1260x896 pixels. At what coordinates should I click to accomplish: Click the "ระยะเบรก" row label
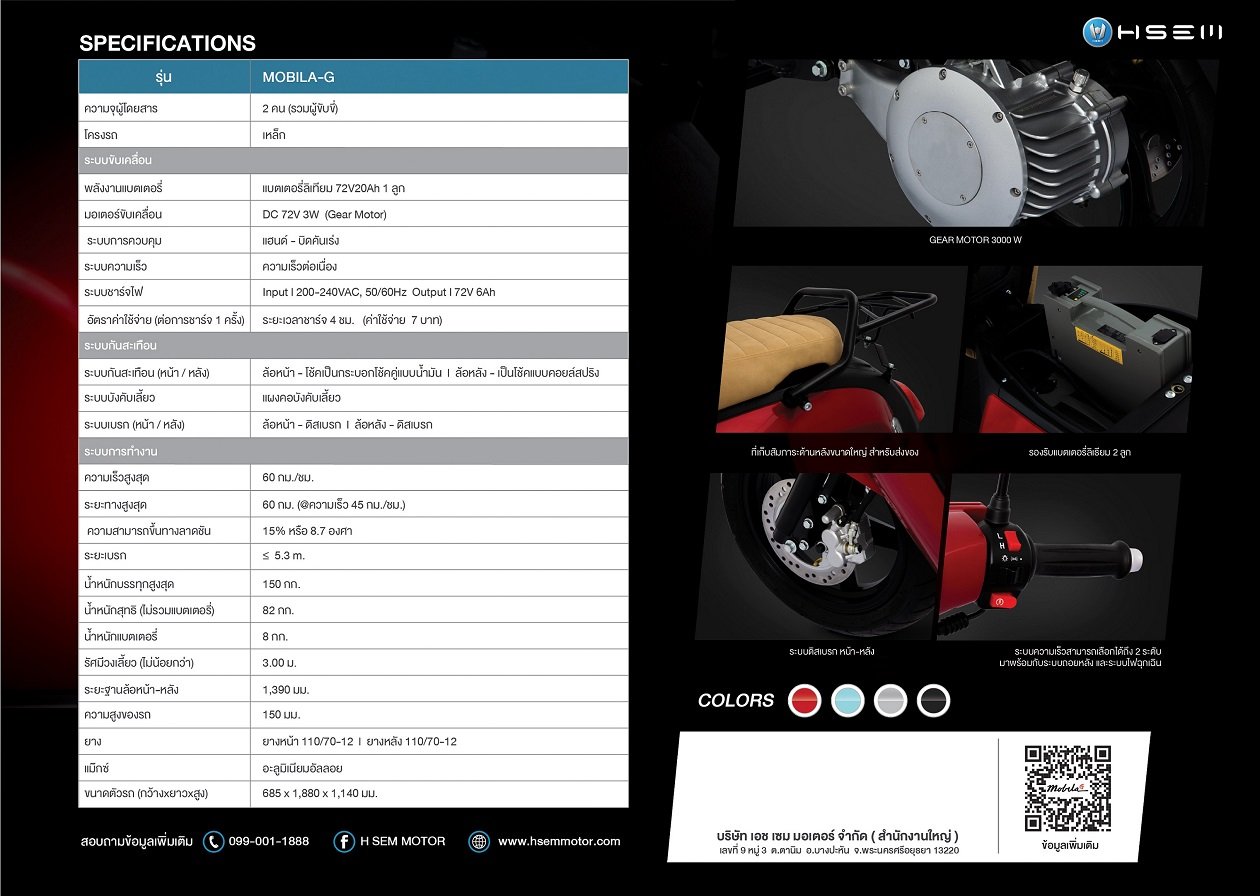pyautogui.click(x=106, y=555)
